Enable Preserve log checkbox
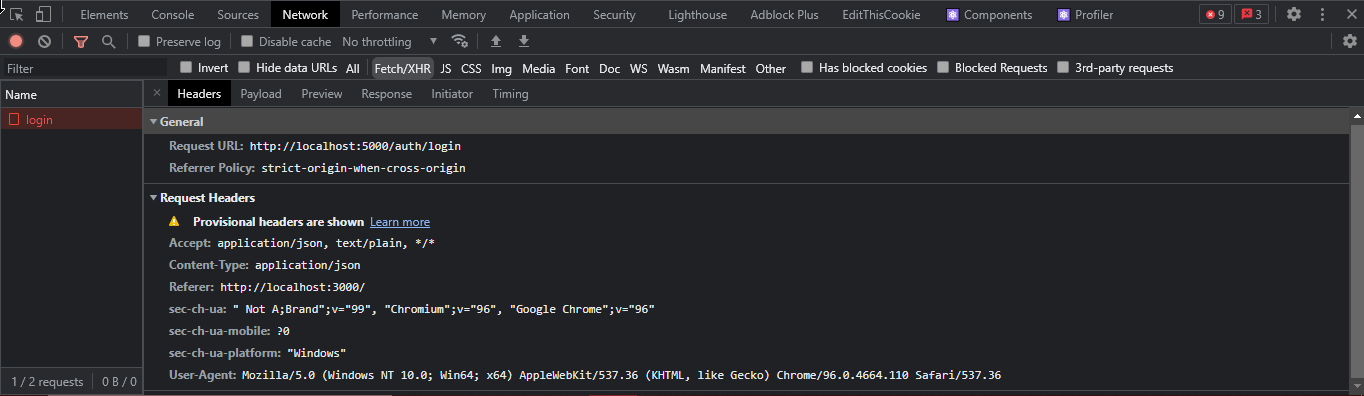Viewport: 1364px width, 396px height. point(144,41)
